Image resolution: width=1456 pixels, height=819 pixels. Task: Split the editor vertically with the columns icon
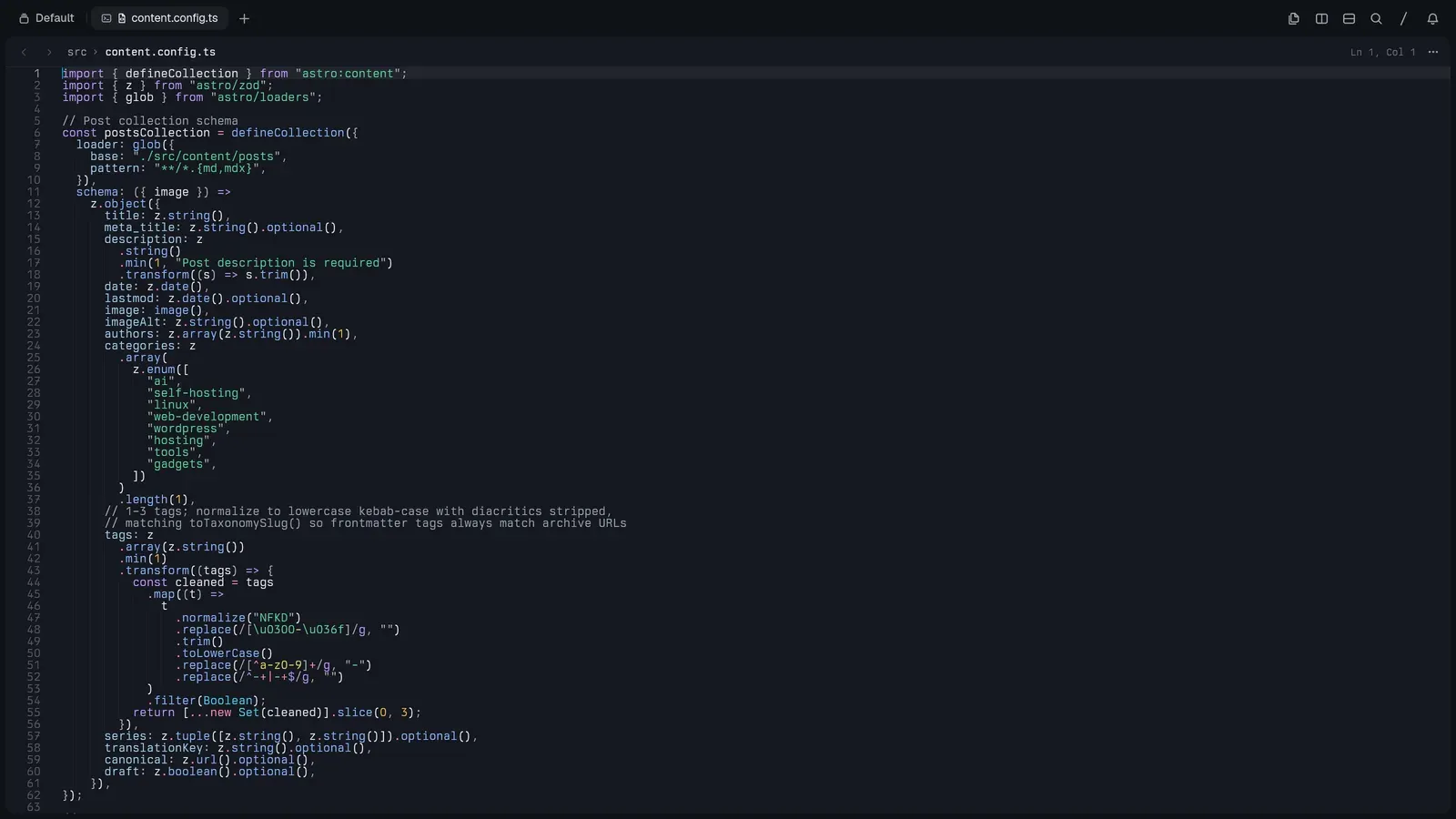(1321, 18)
